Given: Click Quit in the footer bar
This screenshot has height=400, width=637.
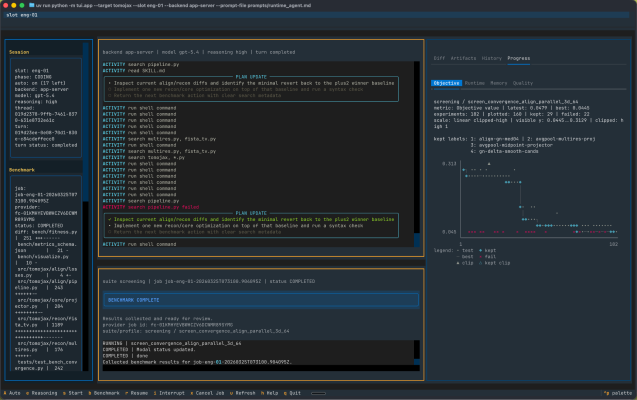Looking at the screenshot, I should click(292, 393).
